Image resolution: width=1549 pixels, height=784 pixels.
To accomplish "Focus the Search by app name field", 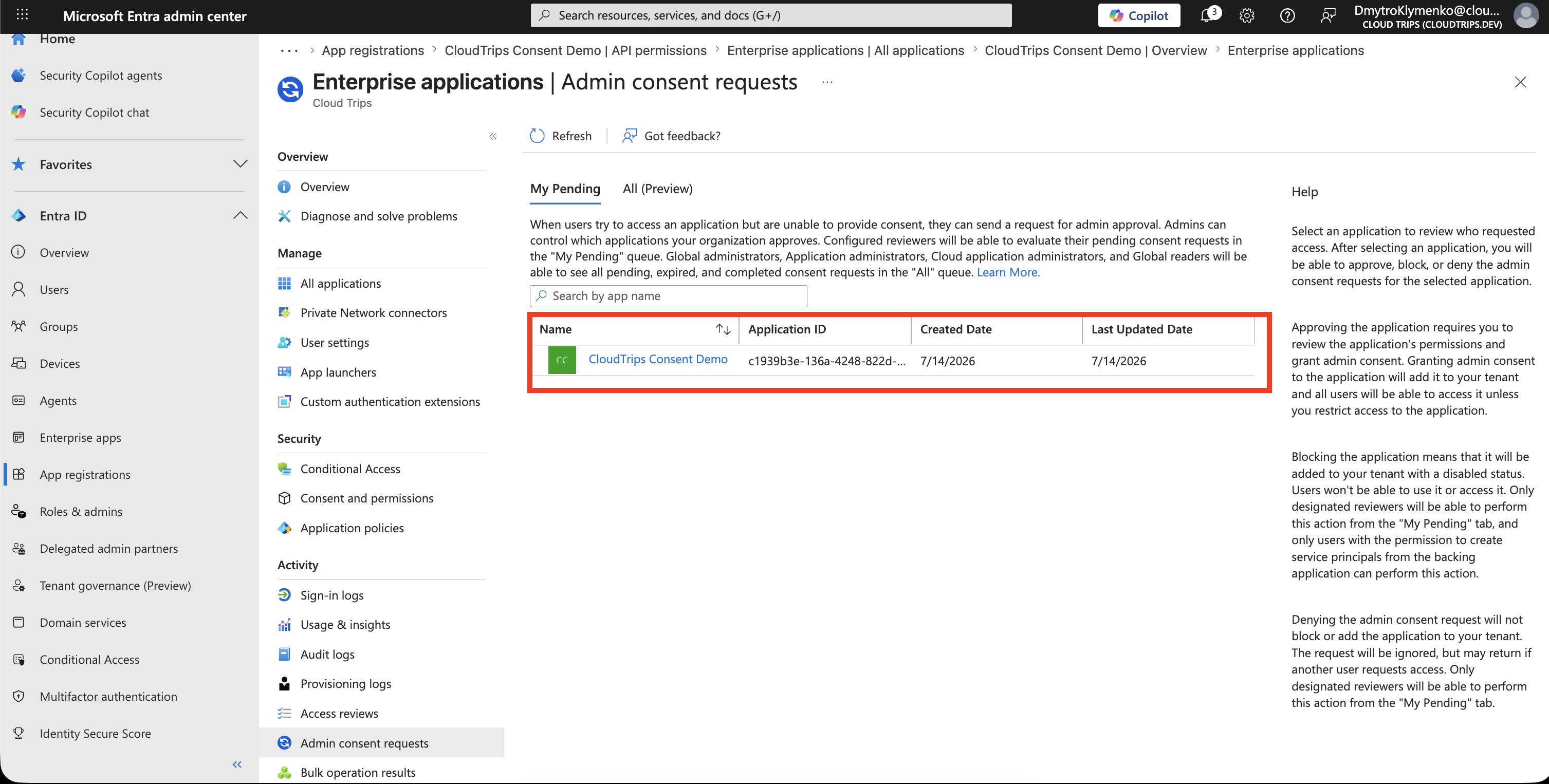I will pyautogui.click(x=668, y=296).
